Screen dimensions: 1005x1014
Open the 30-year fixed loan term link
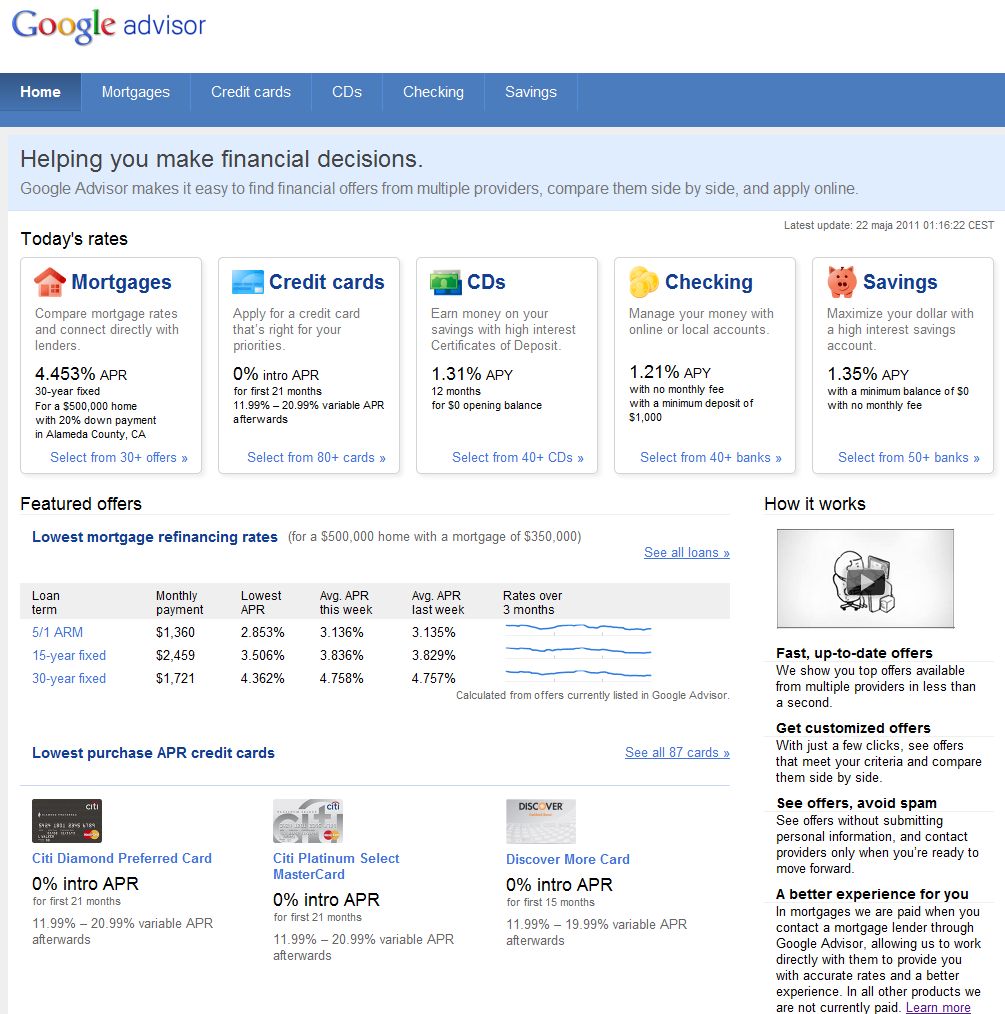69,678
